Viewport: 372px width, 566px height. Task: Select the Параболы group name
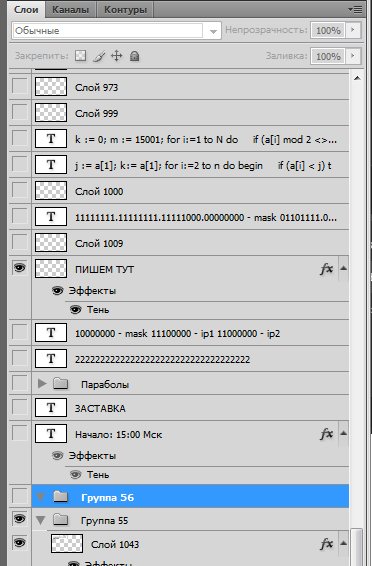click(x=105, y=384)
